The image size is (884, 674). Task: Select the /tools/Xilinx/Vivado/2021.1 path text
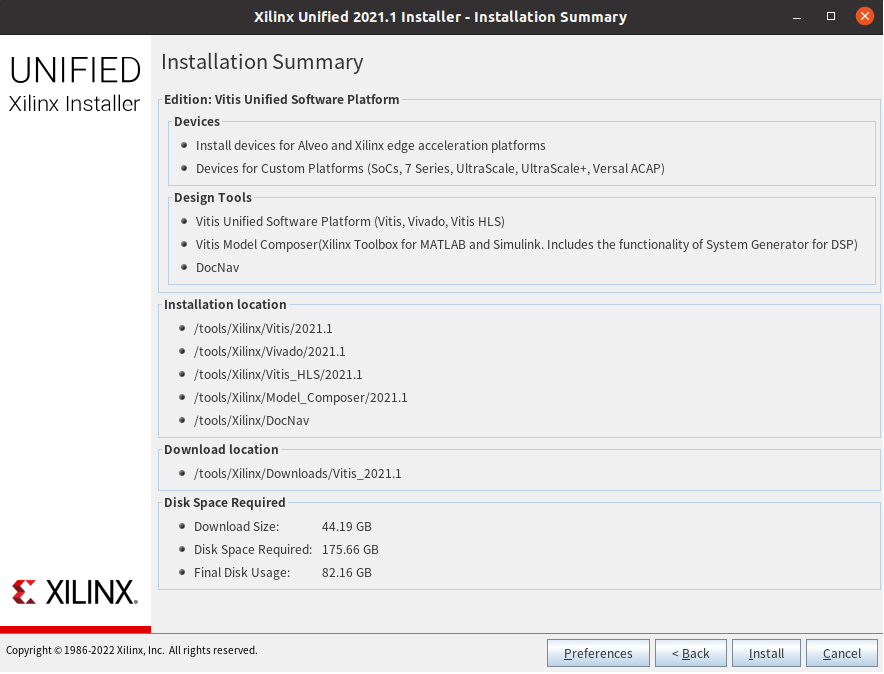click(x=269, y=352)
